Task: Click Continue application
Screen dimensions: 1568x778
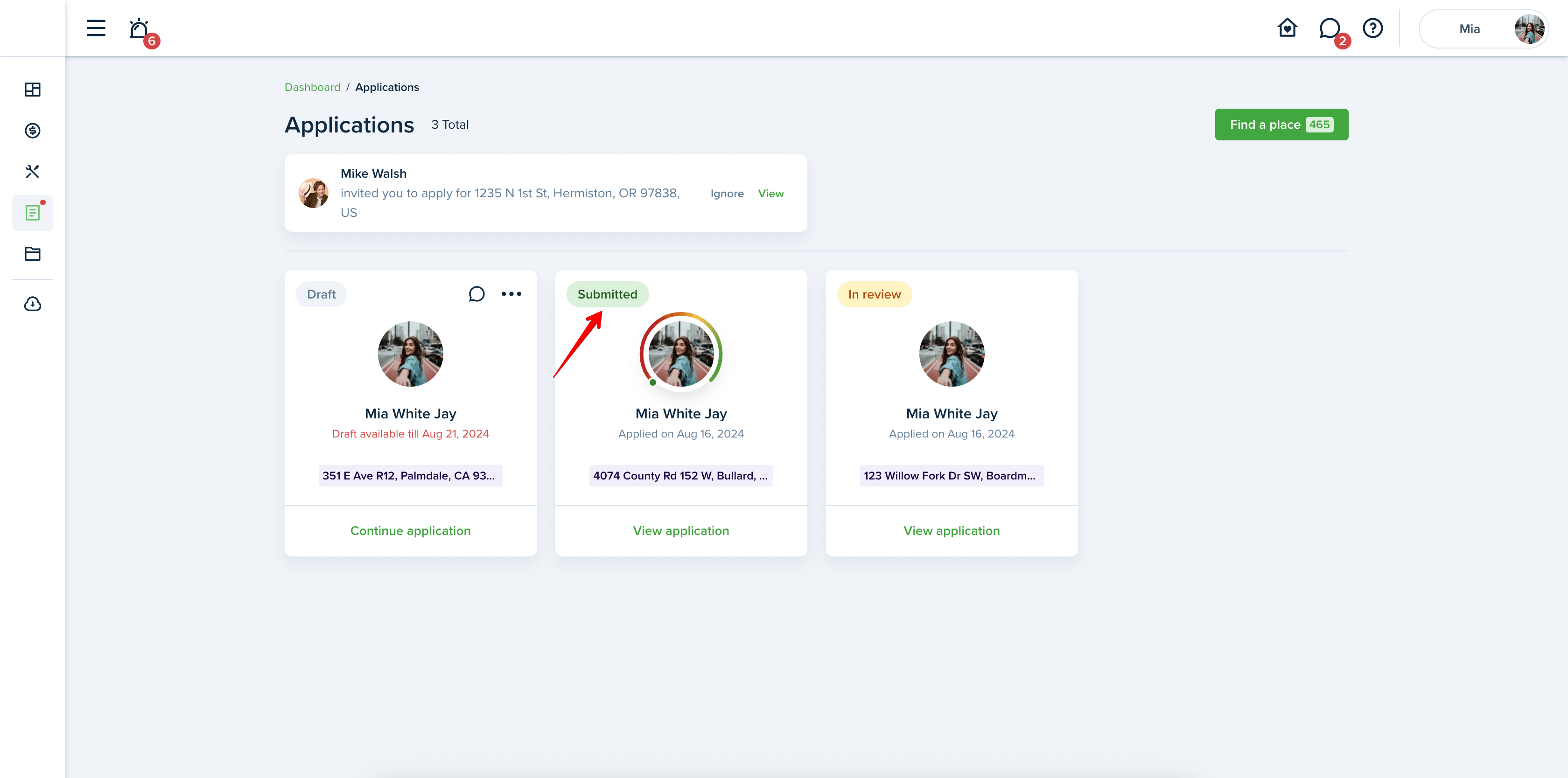Action: (410, 531)
